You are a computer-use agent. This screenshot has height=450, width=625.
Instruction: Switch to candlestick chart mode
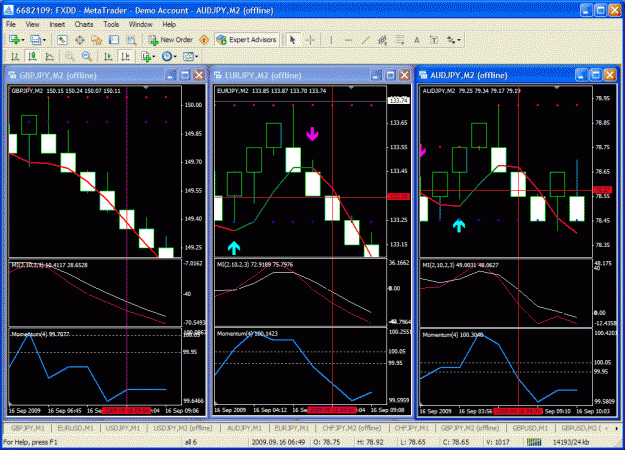32,57
